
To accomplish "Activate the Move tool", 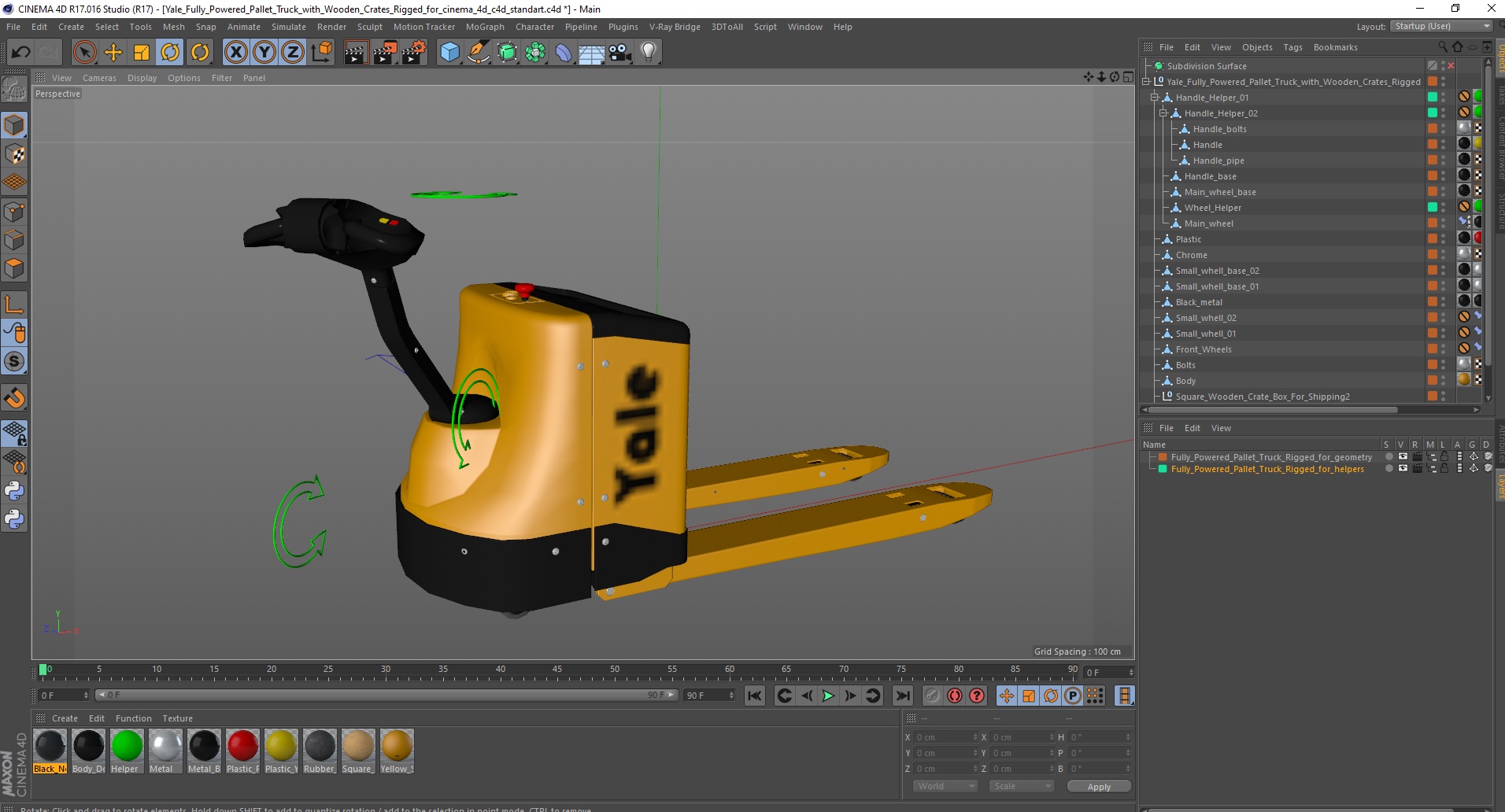I will pos(113,52).
